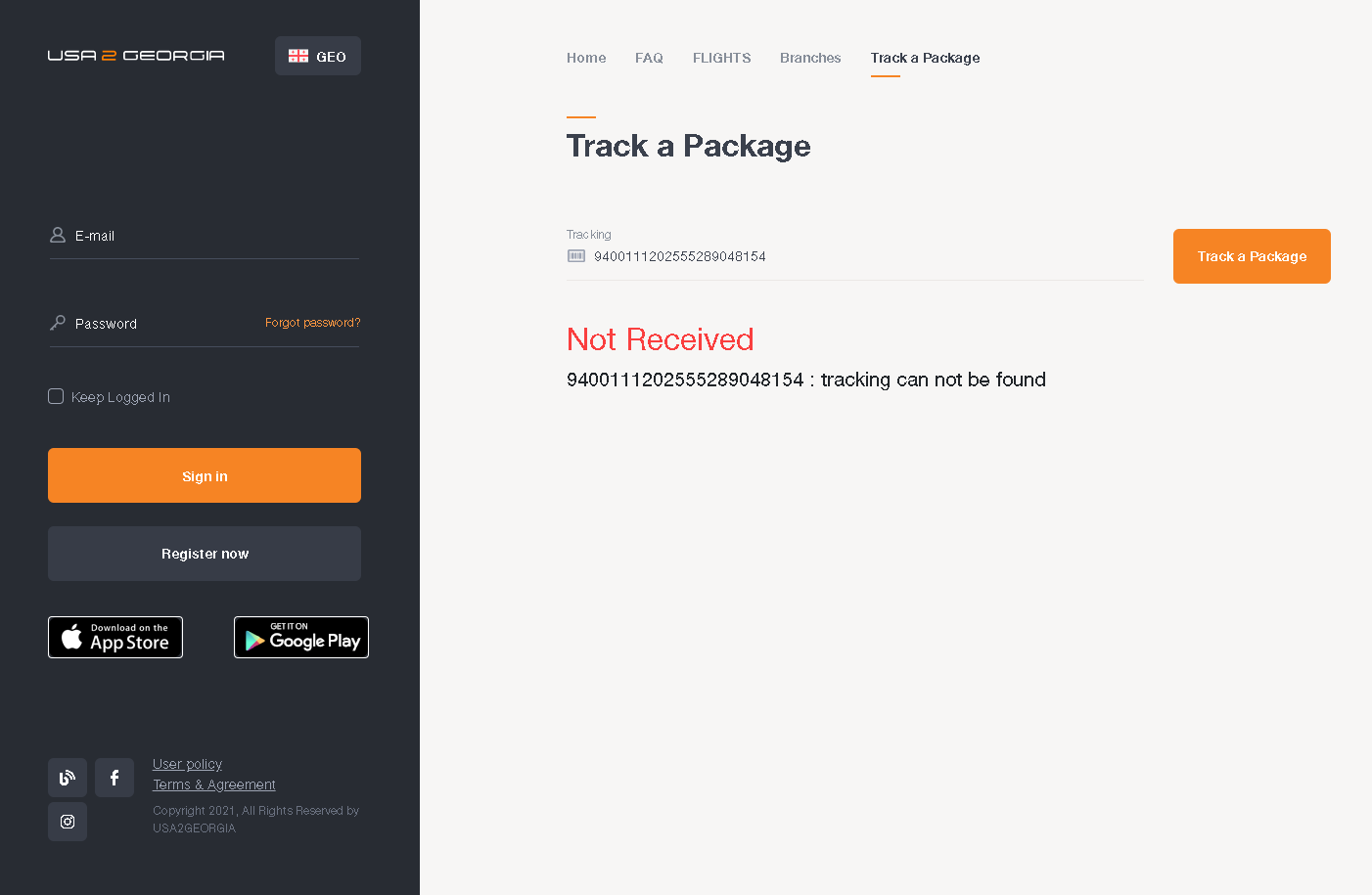Image resolution: width=1372 pixels, height=895 pixels.
Task: Open the Facebook social icon
Action: coord(114,778)
